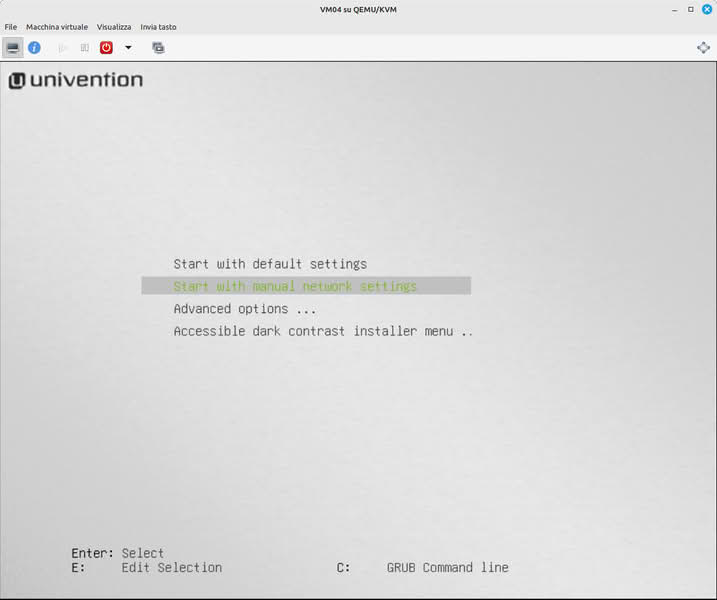The width and height of the screenshot is (717, 600).
Task: Open the virtual hardware details info icon
Action: (x=34, y=48)
